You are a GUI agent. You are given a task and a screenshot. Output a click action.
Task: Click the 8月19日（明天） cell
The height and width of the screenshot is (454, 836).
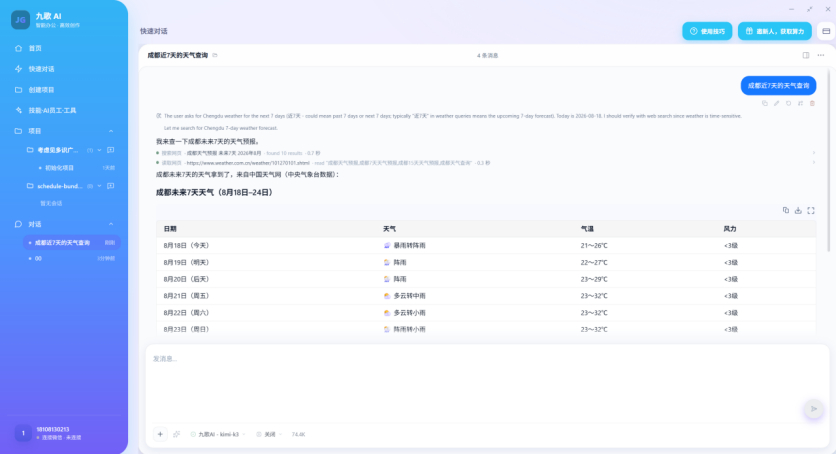pyautogui.click(x=186, y=262)
